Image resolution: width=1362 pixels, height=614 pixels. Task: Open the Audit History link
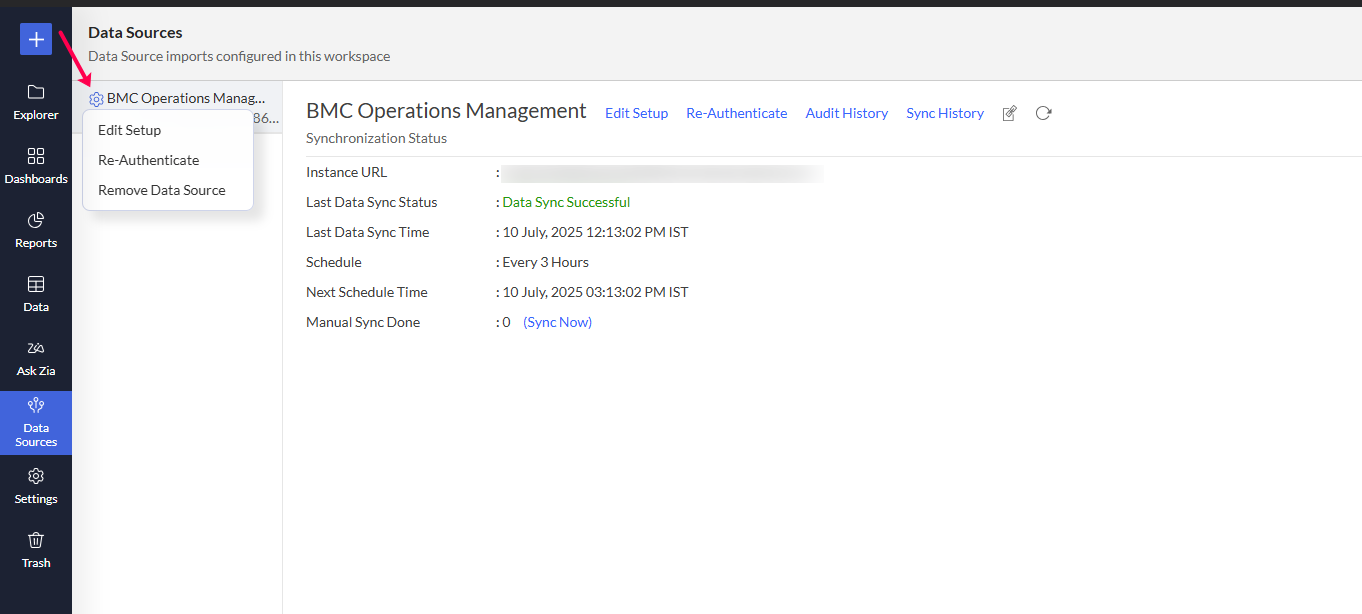(x=846, y=113)
